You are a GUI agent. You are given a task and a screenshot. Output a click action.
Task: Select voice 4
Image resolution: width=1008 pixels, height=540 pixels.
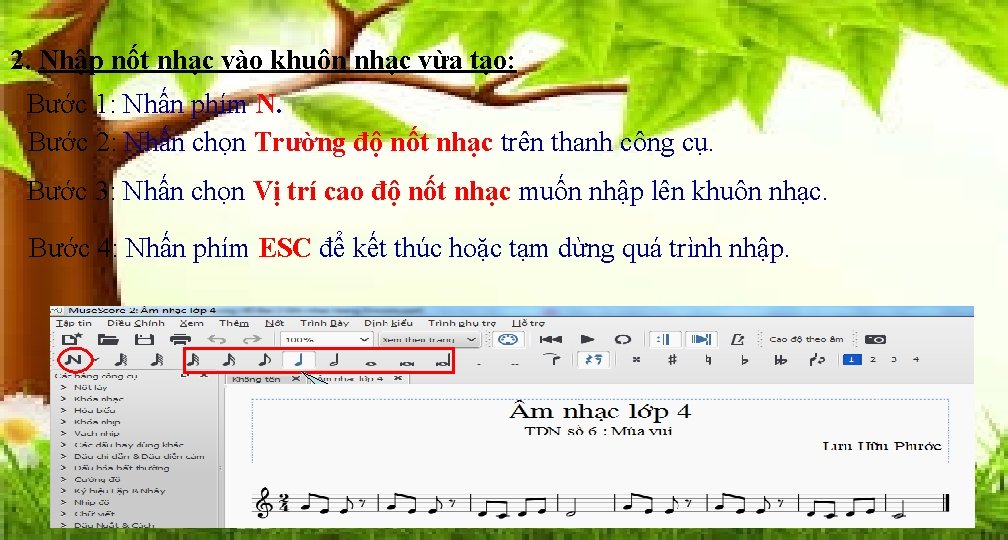916,359
